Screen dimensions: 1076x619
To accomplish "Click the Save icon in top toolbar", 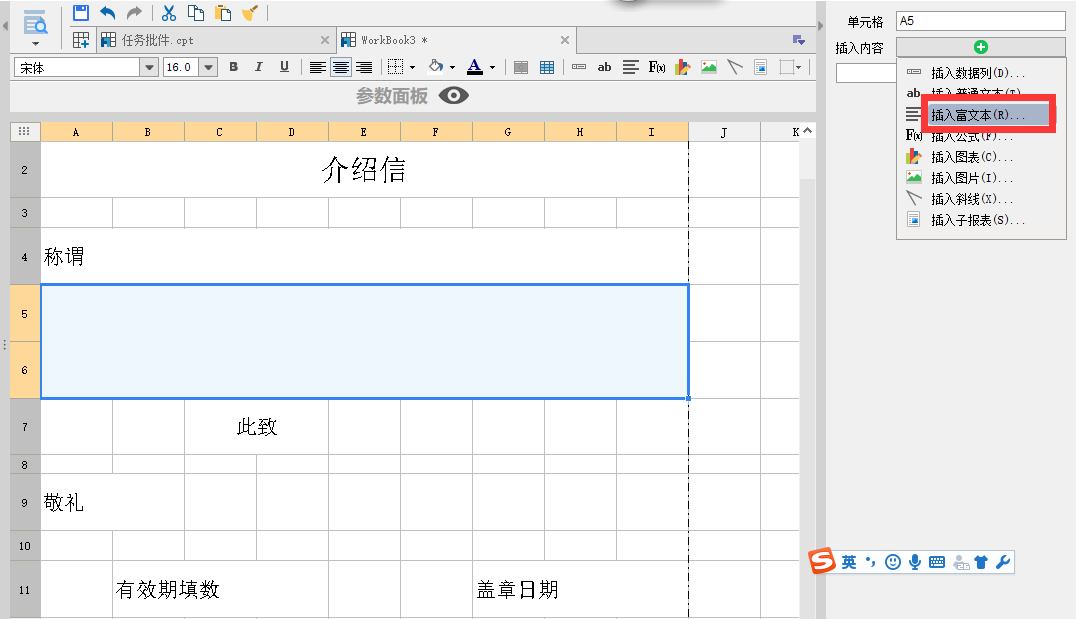I will (81, 12).
